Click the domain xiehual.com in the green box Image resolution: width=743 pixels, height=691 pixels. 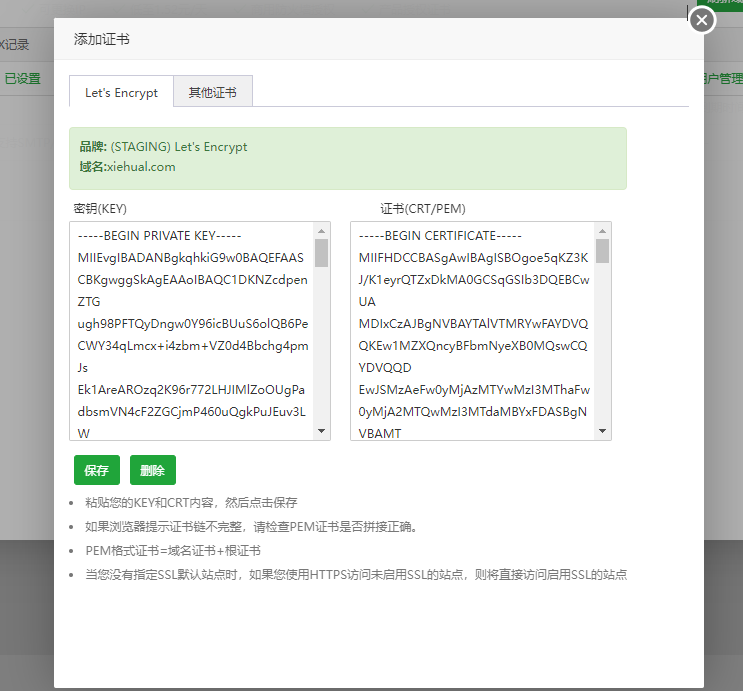coord(140,167)
